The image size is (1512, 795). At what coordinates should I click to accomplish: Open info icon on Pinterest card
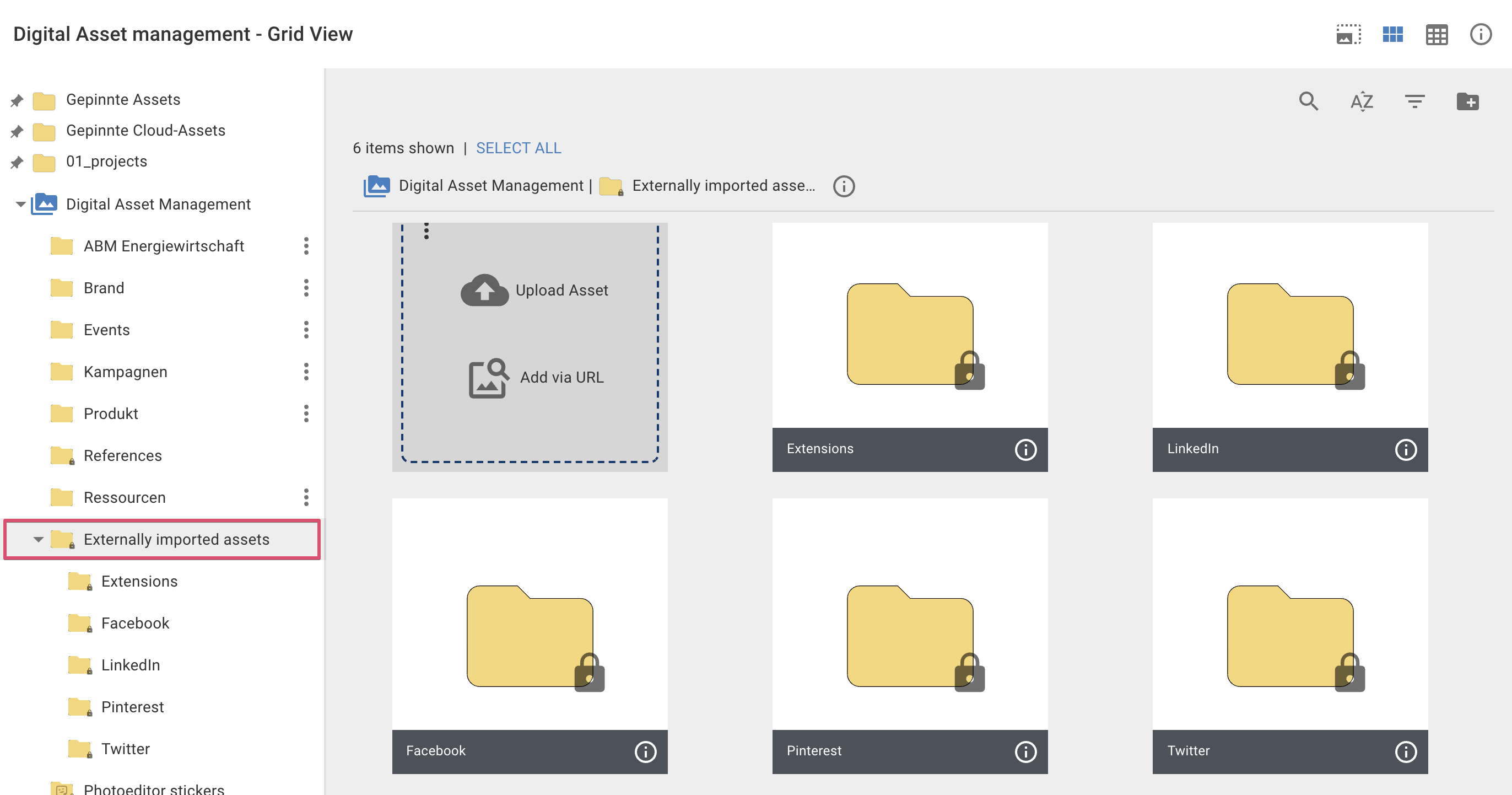coord(1025,751)
